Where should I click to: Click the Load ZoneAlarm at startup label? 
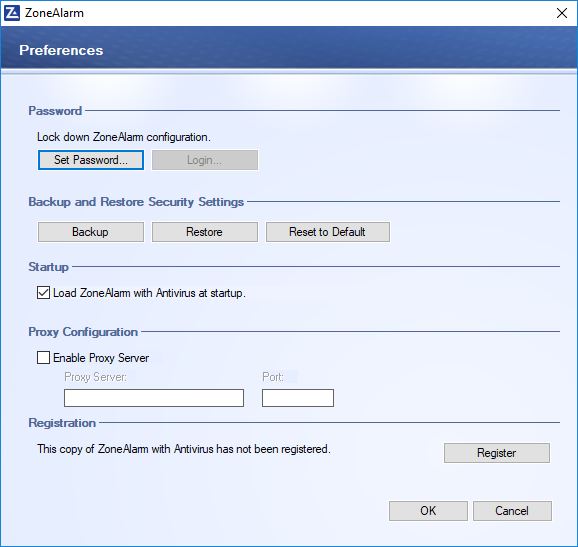pos(149,293)
